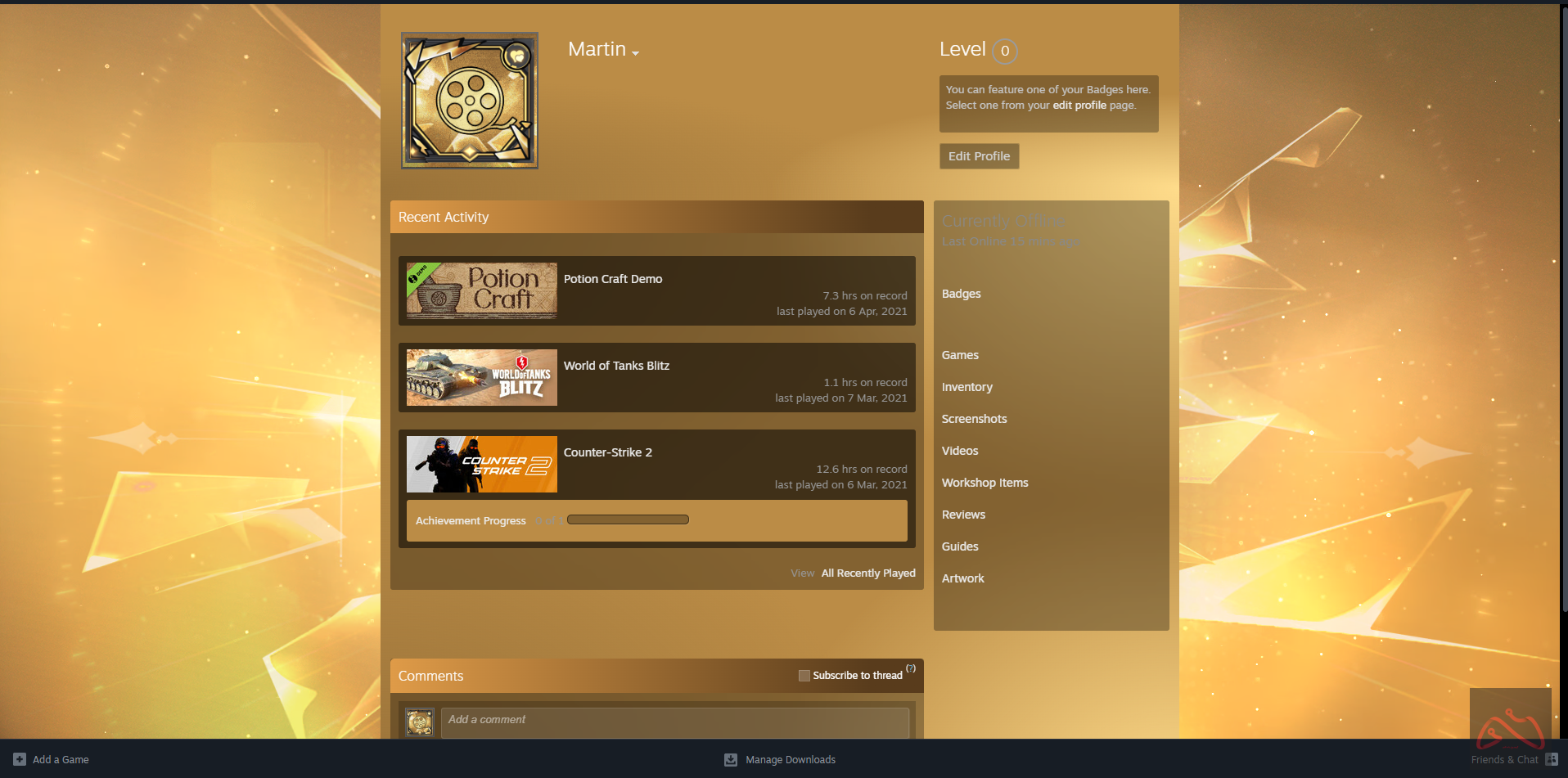Open the Workshop Items link
The image size is (1568, 778).
(x=985, y=483)
